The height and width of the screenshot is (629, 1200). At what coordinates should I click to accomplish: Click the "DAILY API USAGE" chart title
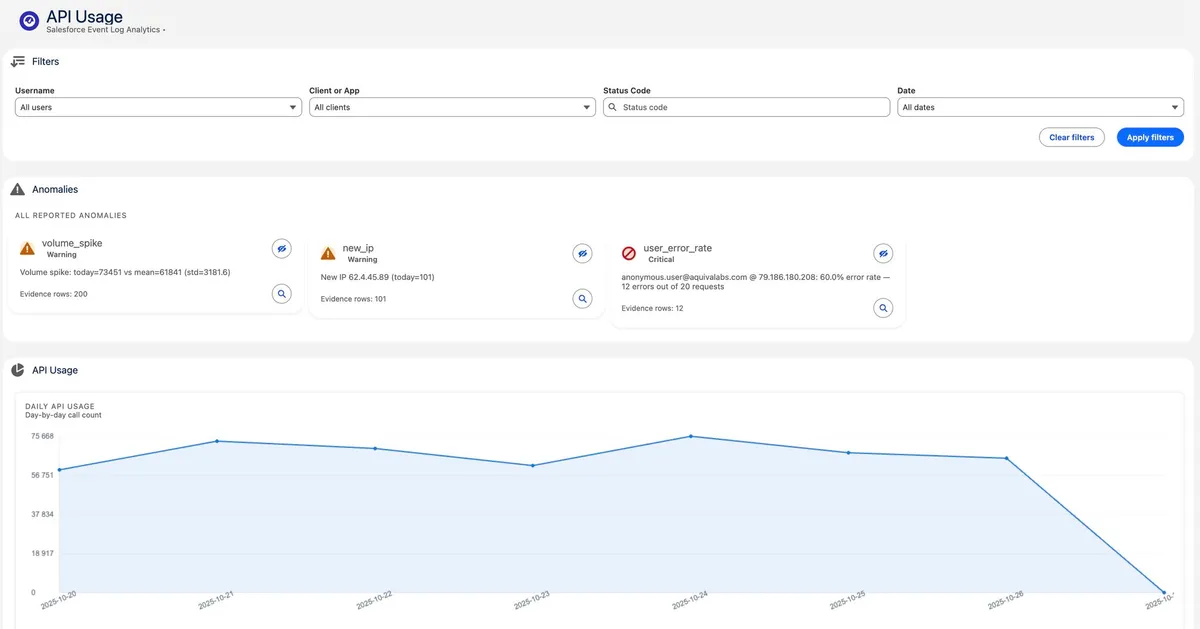click(60, 406)
